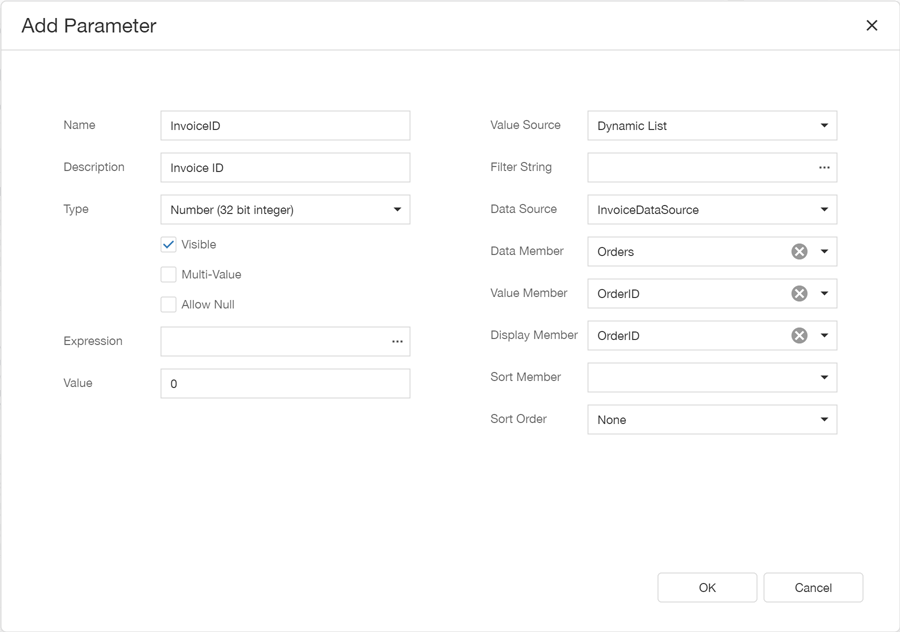Clear the Display Member selection
Screen dimensions: 900x632
[799, 335]
